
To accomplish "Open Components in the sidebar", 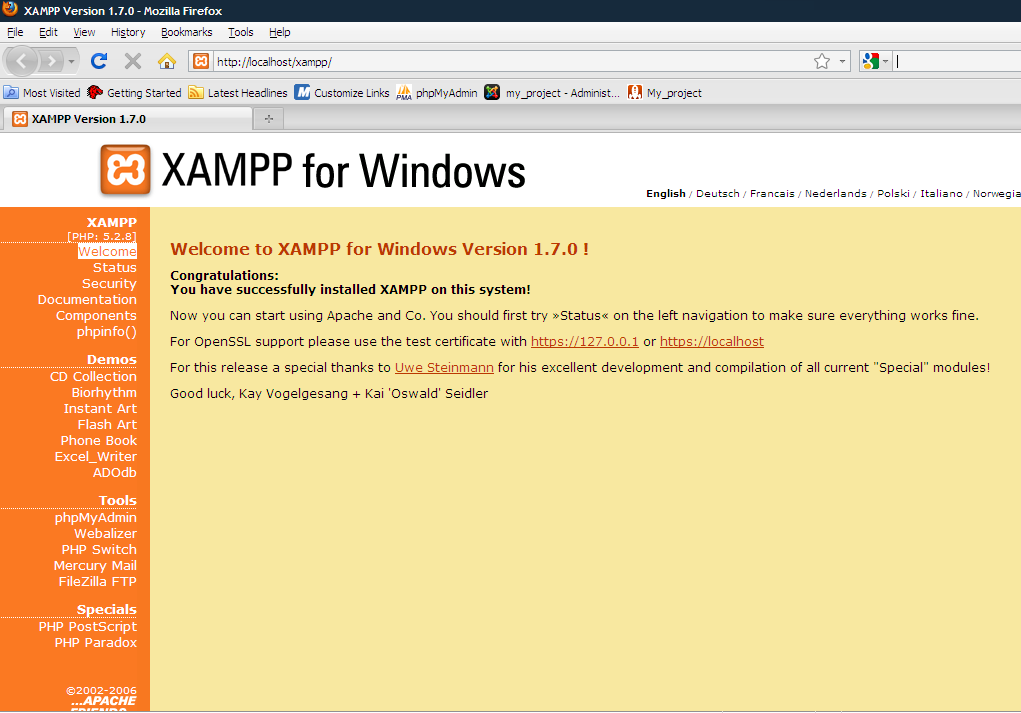I will 96,316.
